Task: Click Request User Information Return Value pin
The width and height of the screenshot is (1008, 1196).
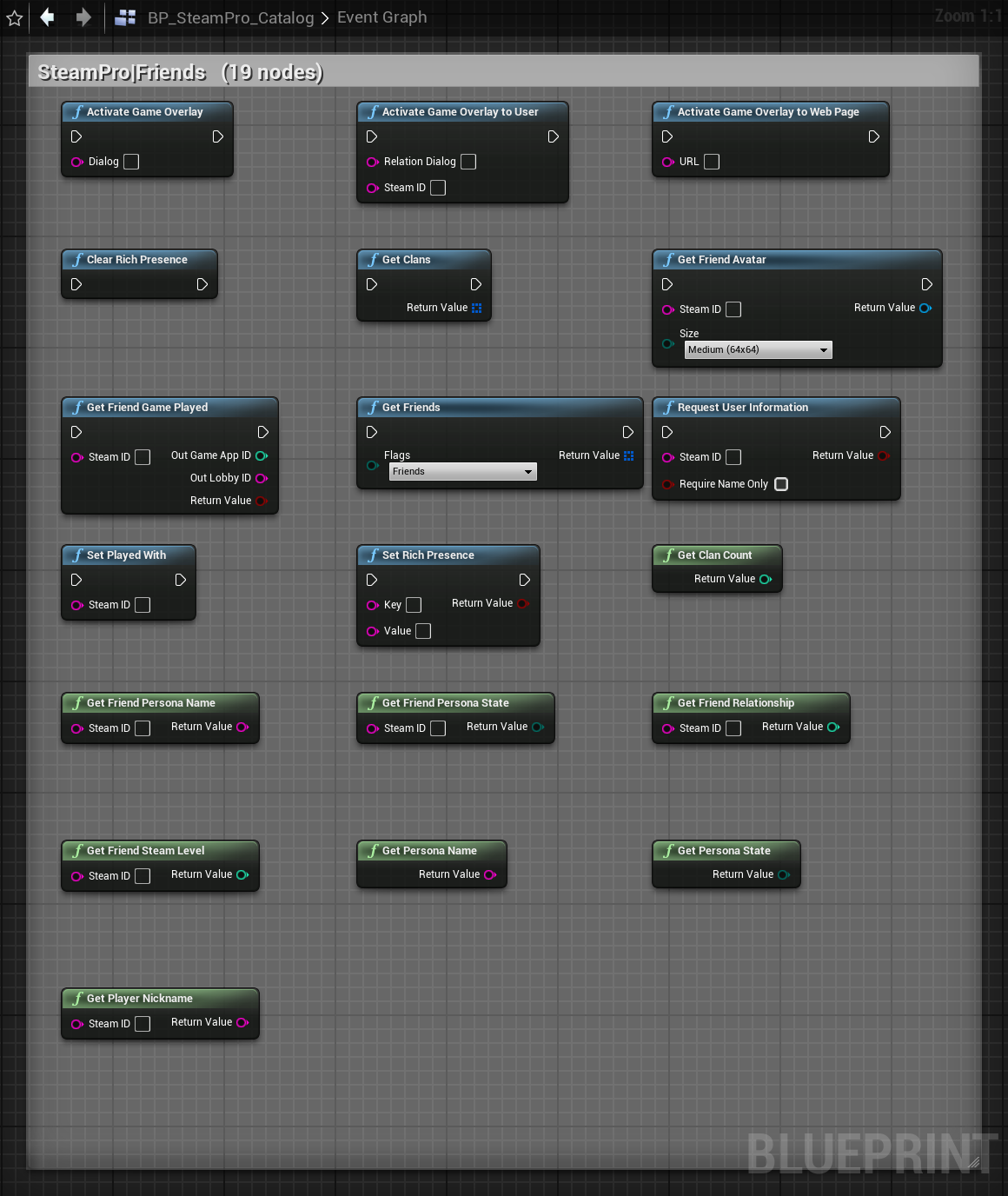Action: pyautogui.click(x=884, y=455)
